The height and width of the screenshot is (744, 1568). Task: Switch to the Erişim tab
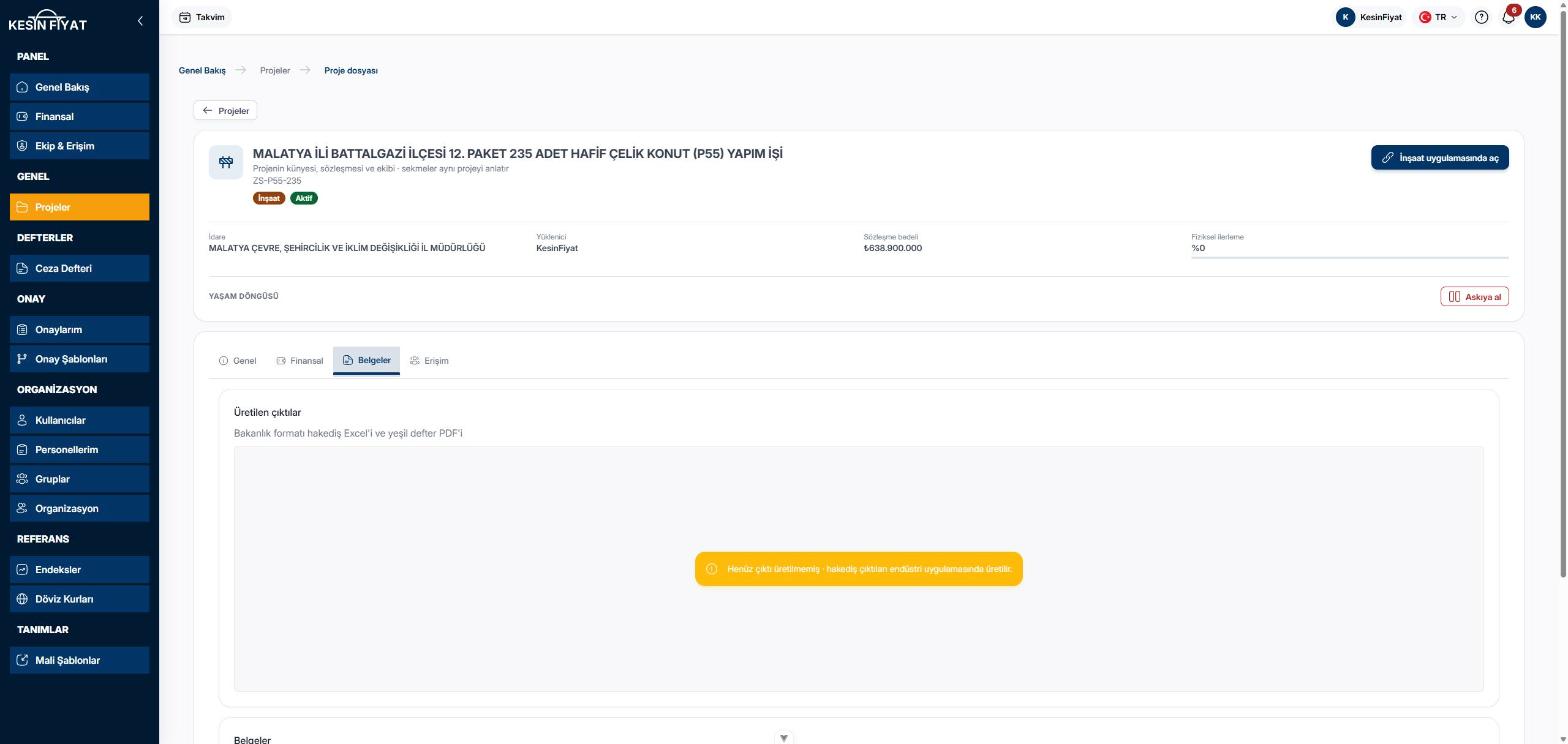(429, 361)
